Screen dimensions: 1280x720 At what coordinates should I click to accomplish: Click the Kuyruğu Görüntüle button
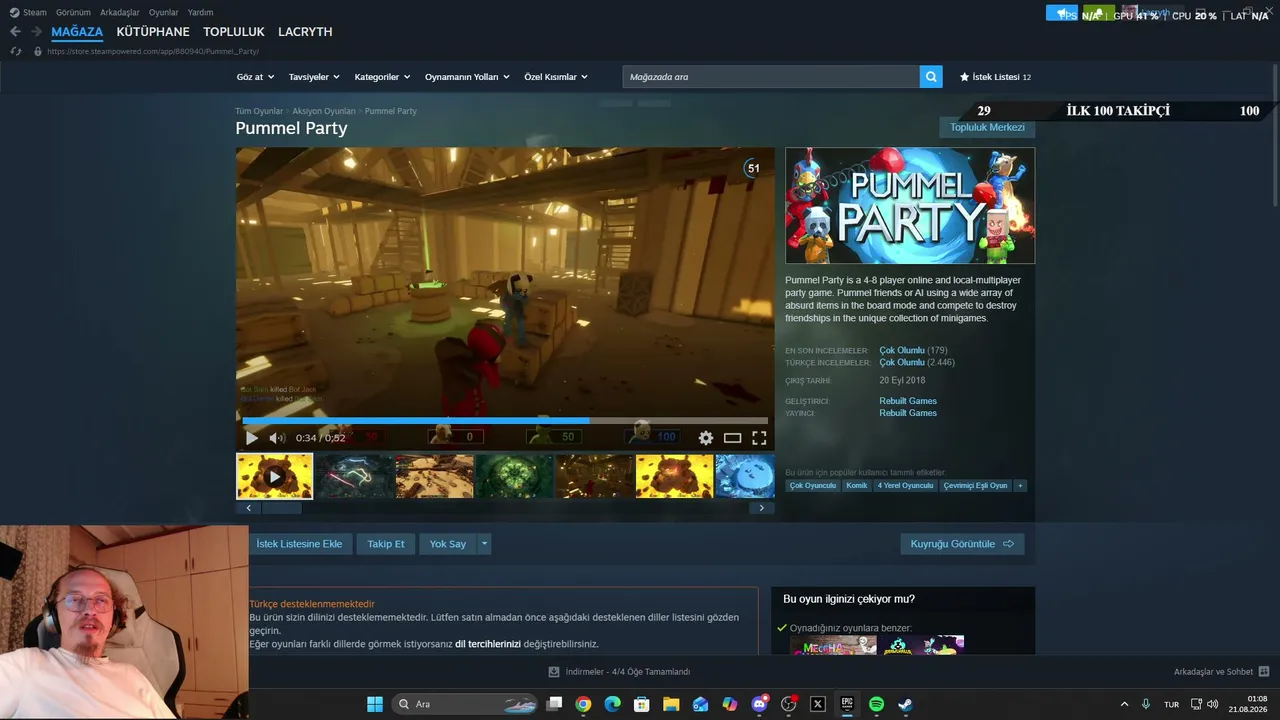(x=962, y=544)
